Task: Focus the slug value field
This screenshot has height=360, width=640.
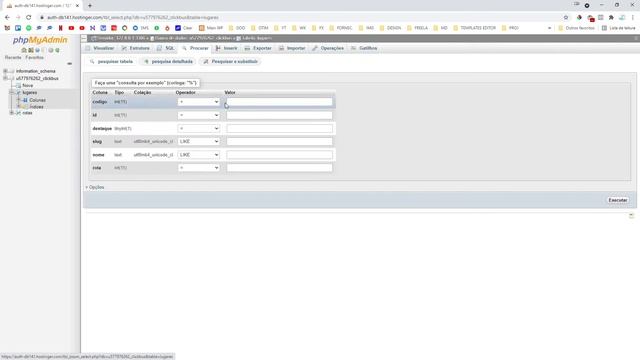Action: [280, 142]
